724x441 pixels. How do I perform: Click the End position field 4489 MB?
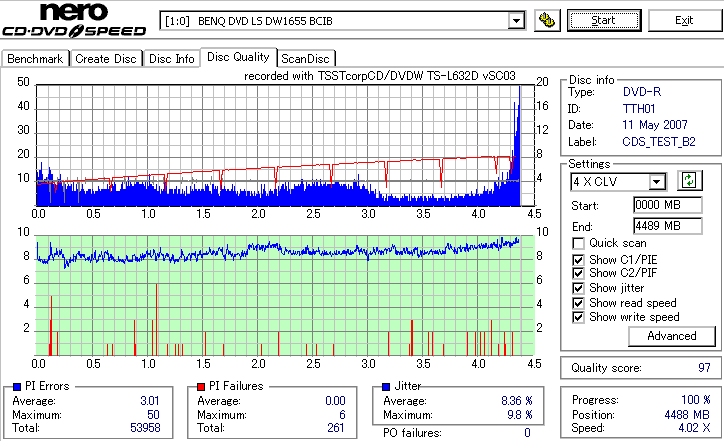coord(668,226)
